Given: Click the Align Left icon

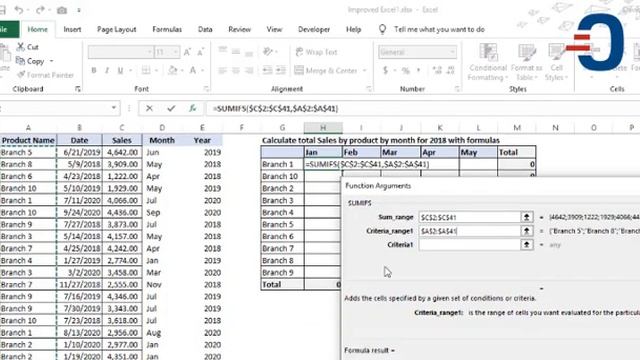Looking at the screenshot, I should click(x=222, y=70).
